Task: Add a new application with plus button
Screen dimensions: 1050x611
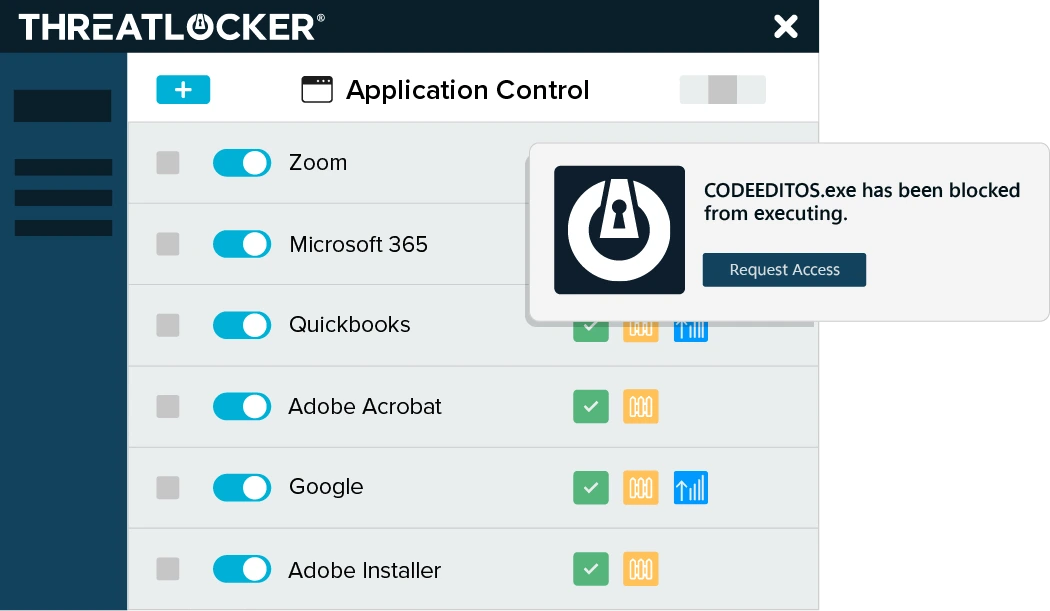Action: coord(183,90)
